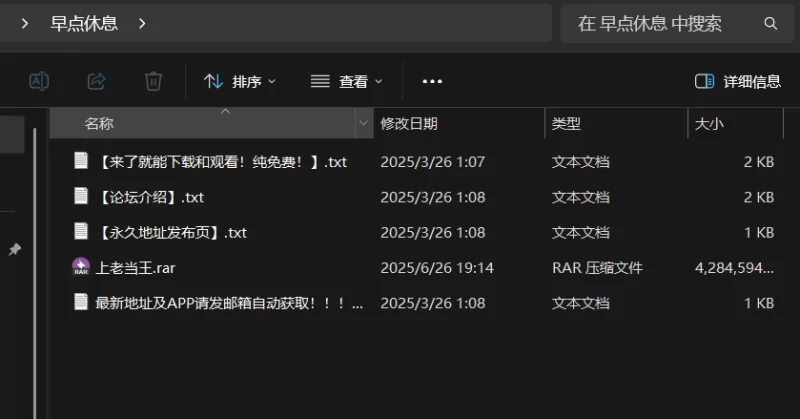Click the search magnifier icon
800x419 pixels.
(x=770, y=23)
